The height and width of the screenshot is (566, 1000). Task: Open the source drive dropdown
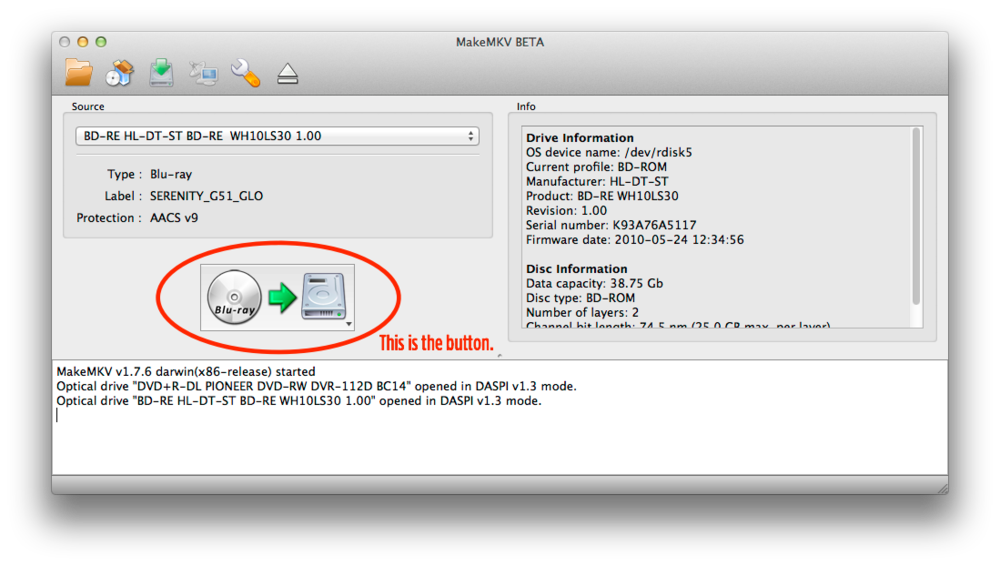[x=277, y=136]
